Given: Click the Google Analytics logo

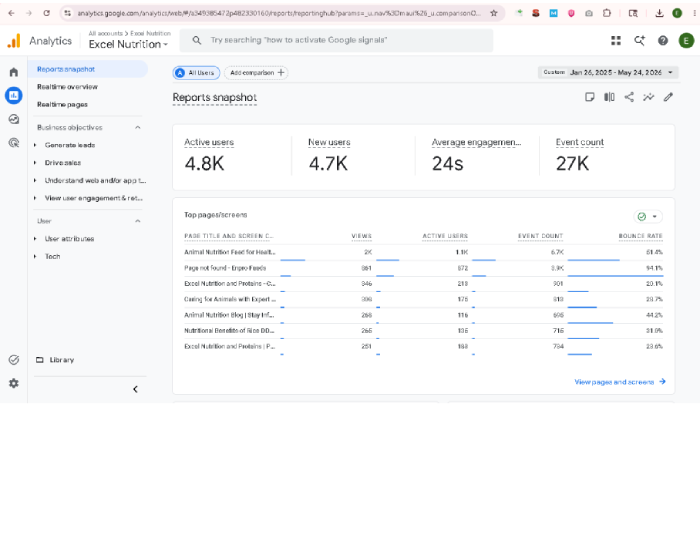Looking at the screenshot, I should pyautogui.click(x=14, y=41).
